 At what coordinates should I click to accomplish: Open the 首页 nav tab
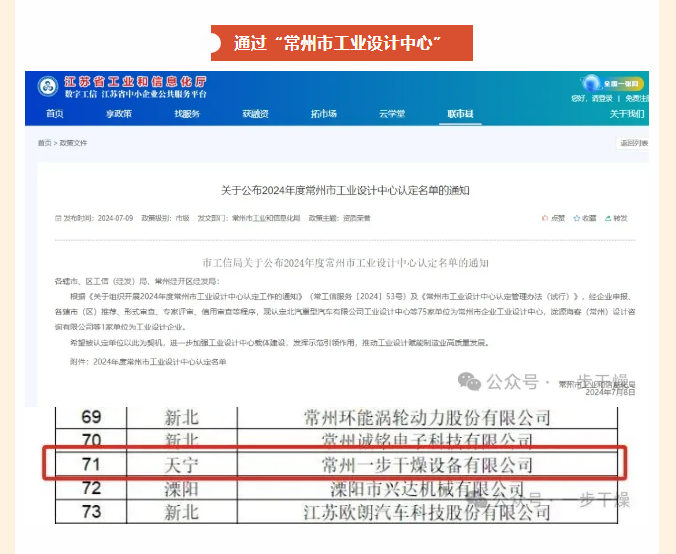click(55, 114)
